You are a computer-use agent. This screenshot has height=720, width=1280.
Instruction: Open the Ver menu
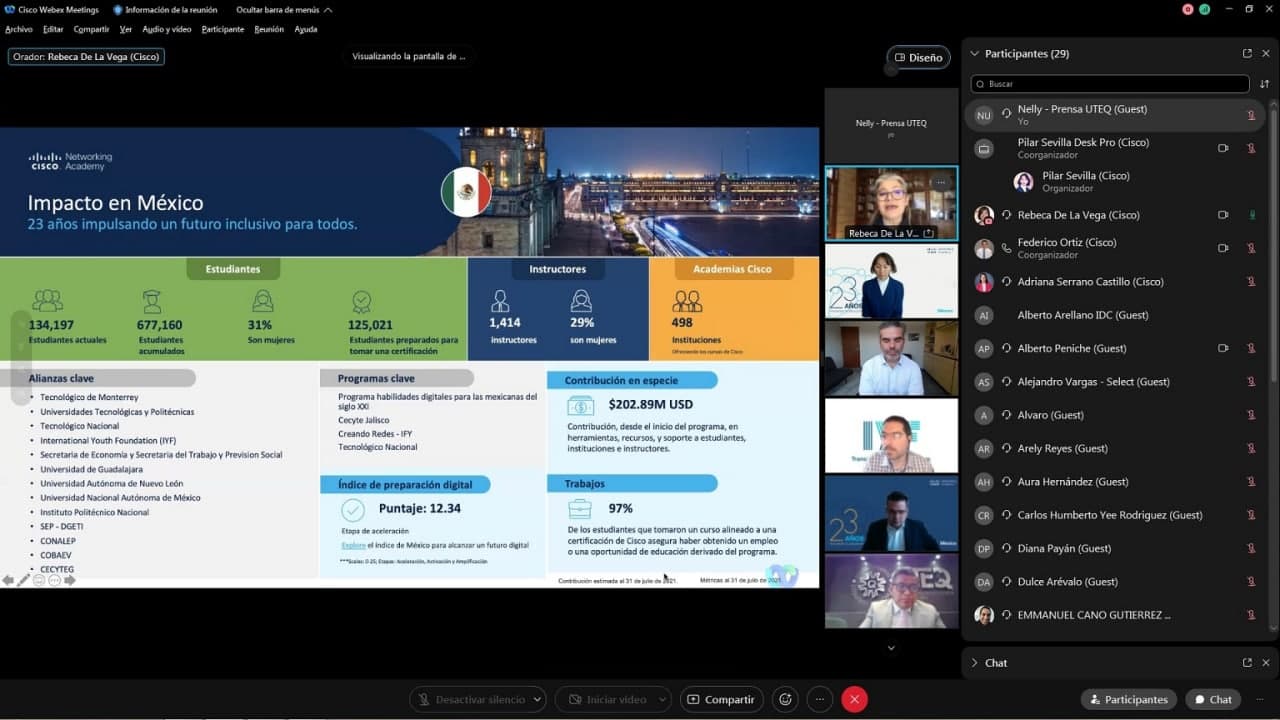pos(126,29)
